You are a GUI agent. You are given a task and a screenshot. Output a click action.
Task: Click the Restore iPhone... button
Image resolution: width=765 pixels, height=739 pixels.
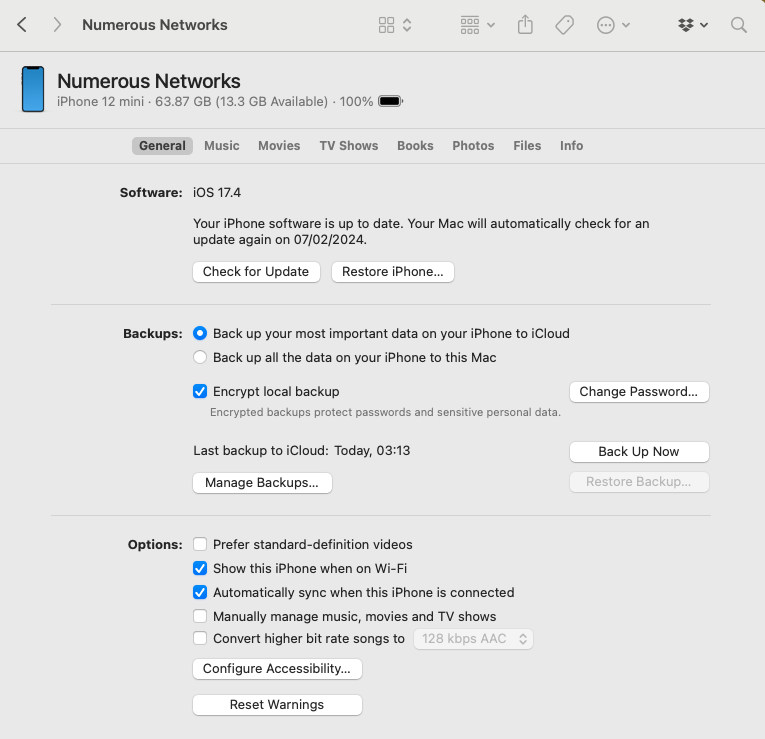pyautogui.click(x=393, y=272)
